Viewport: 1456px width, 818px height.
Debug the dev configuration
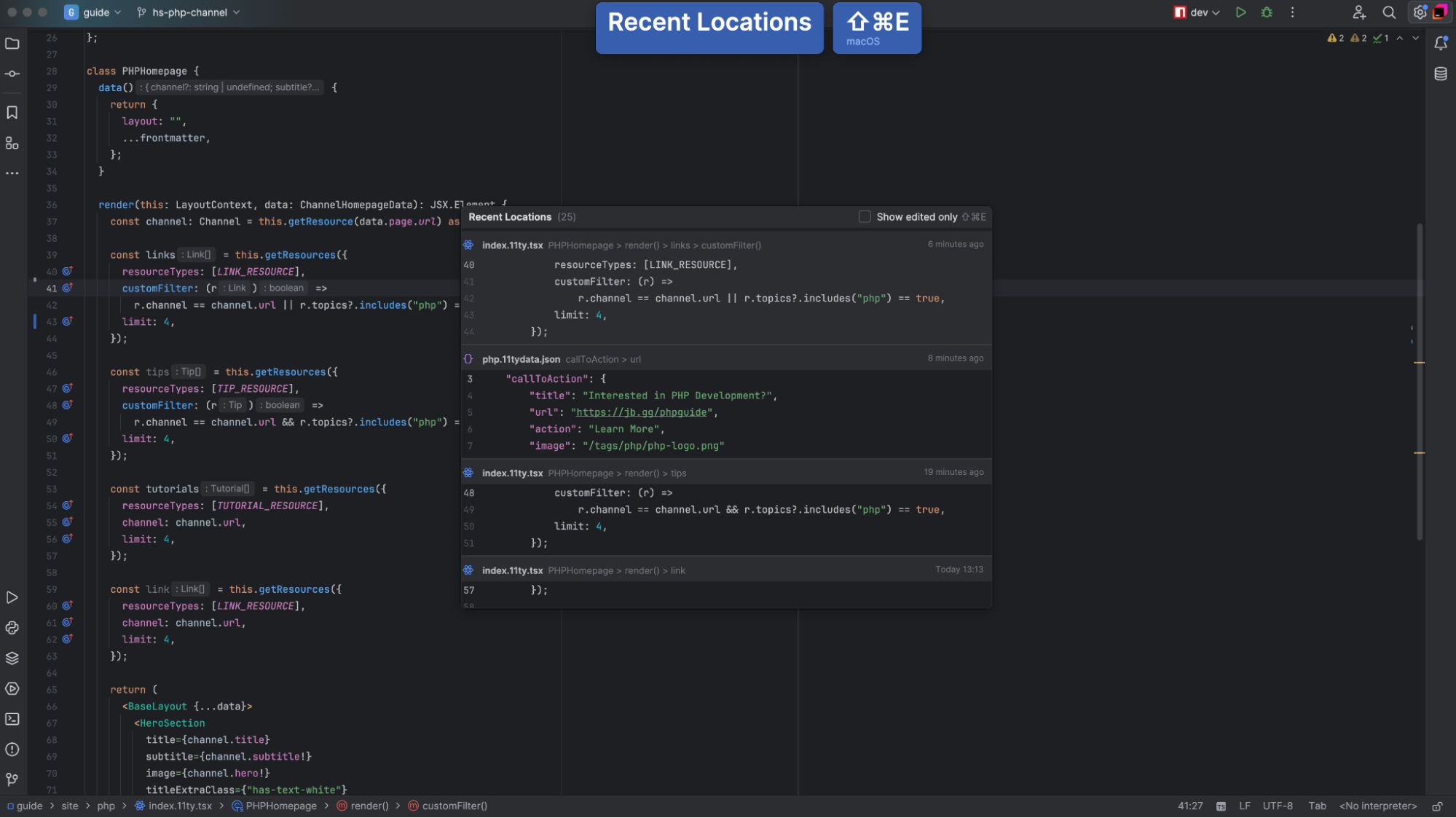pos(1267,12)
